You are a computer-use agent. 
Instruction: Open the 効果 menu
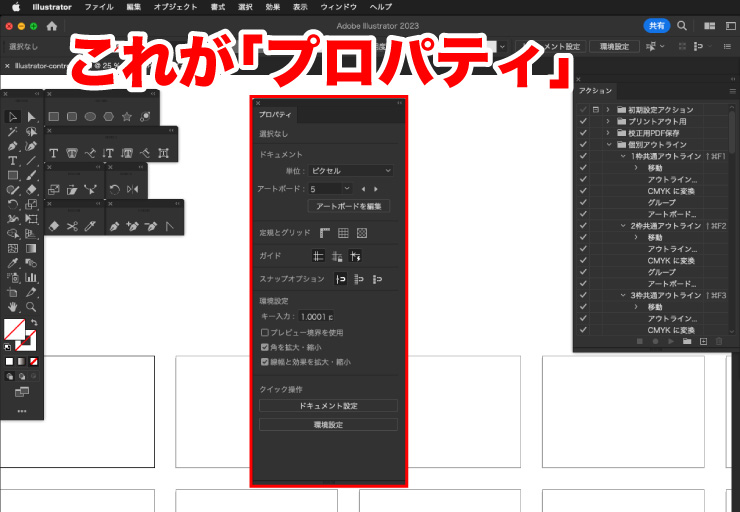point(273,7)
